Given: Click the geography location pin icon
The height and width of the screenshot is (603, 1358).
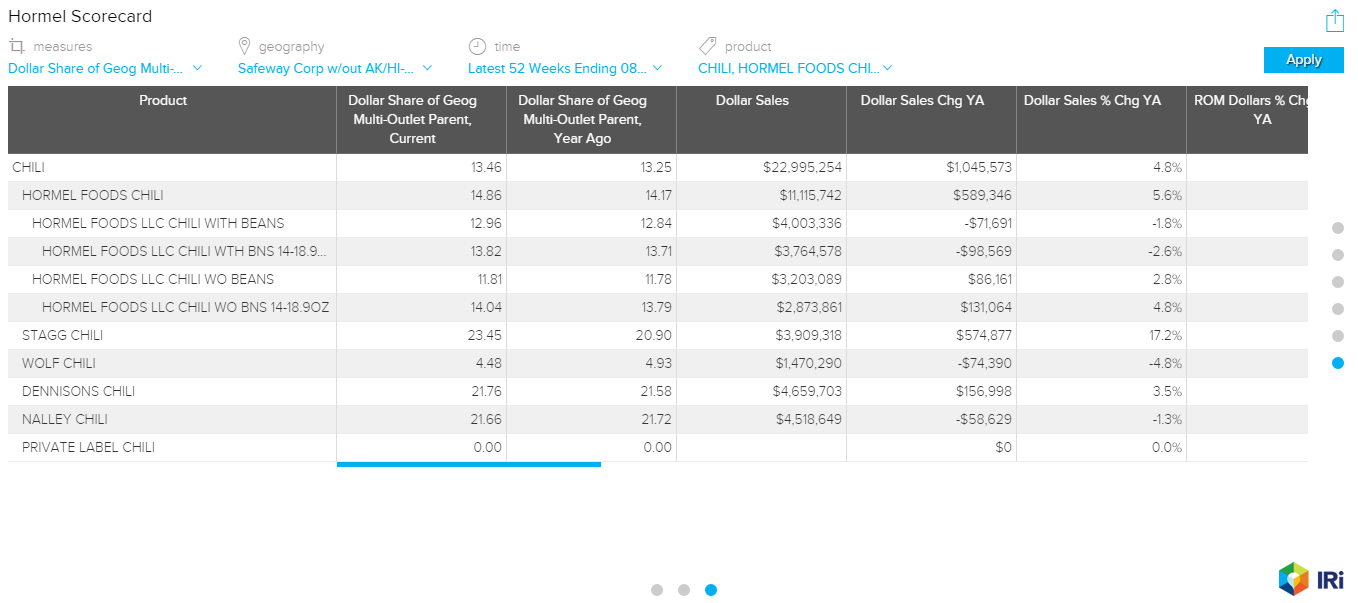Looking at the screenshot, I should 244,46.
